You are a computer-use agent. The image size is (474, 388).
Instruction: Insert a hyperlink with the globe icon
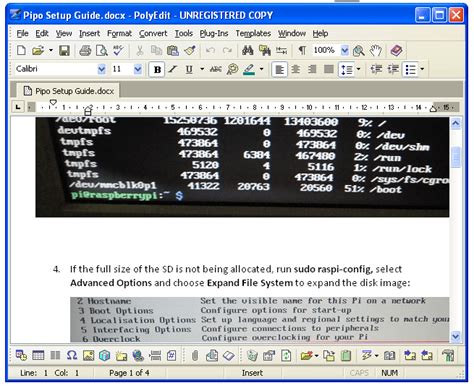tap(138, 355)
